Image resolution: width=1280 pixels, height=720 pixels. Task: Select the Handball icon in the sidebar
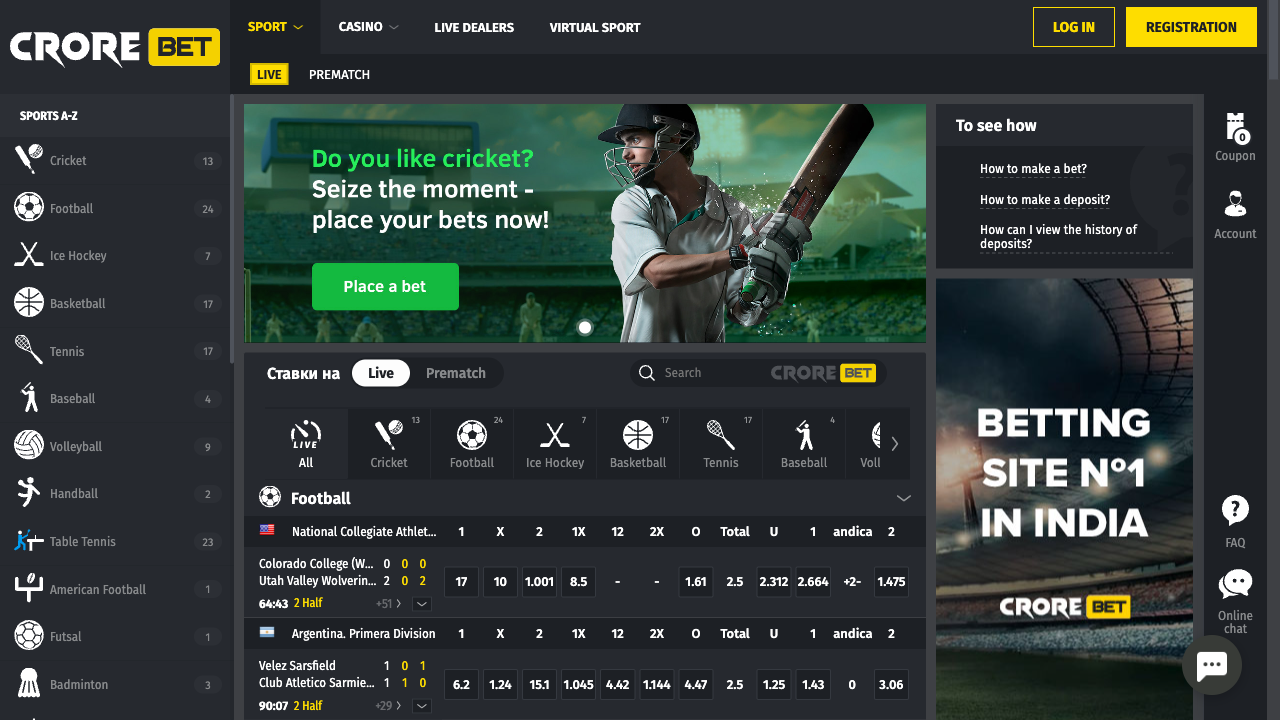point(29,492)
